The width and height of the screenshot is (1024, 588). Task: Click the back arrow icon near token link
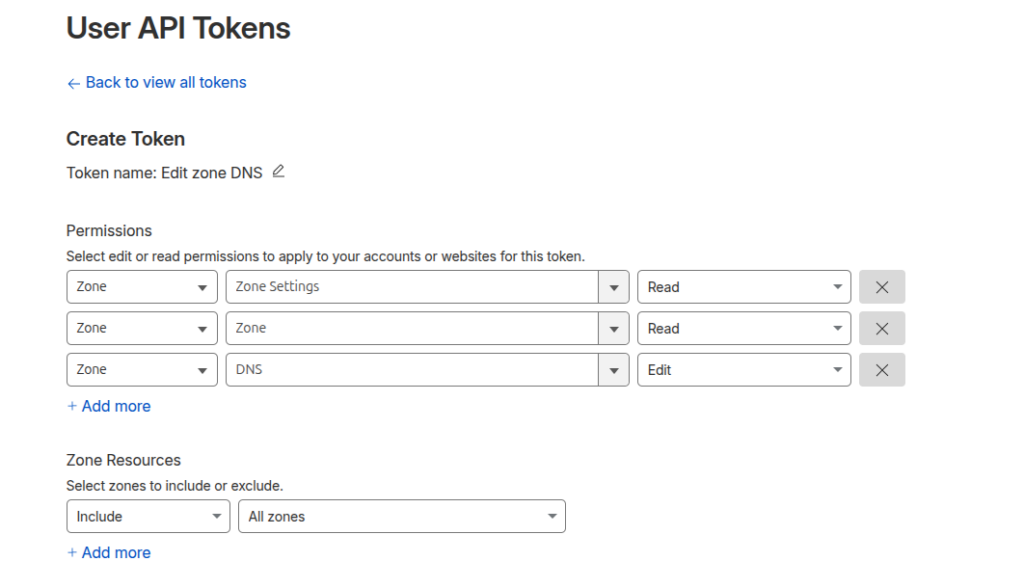coord(73,84)
